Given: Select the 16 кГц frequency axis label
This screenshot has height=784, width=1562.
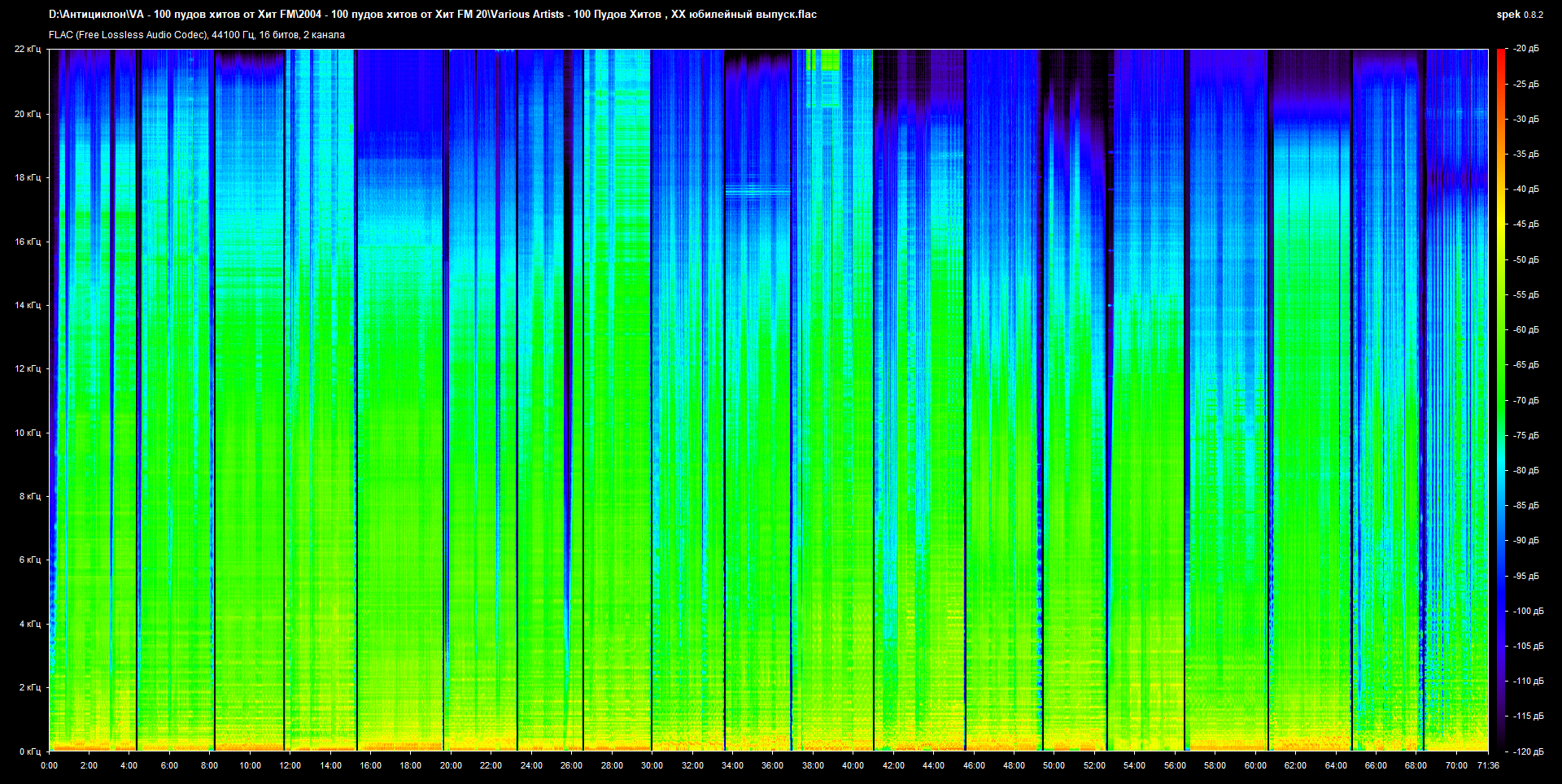Looking at the screenshot, I should pyautogui.click(x=27, y=242).
